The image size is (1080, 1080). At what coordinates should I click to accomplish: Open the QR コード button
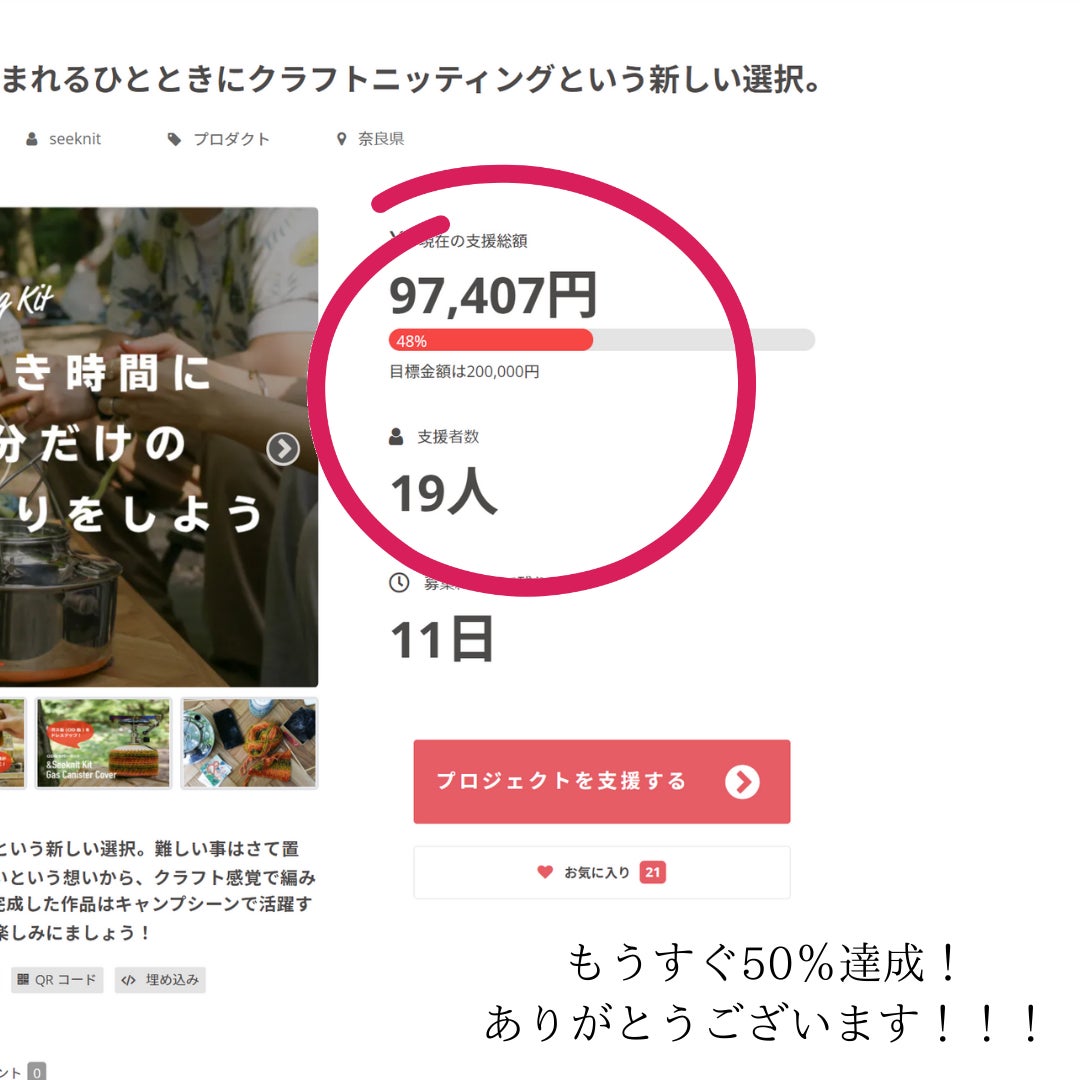click(x=57, y=979)
